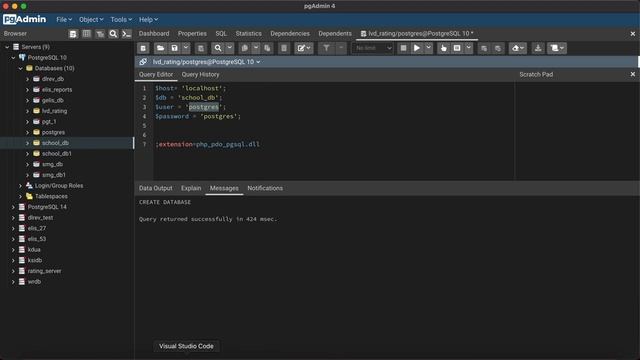Open the Query History tab
The width and height of the screenshot is (640, 360).
point(200,75)
